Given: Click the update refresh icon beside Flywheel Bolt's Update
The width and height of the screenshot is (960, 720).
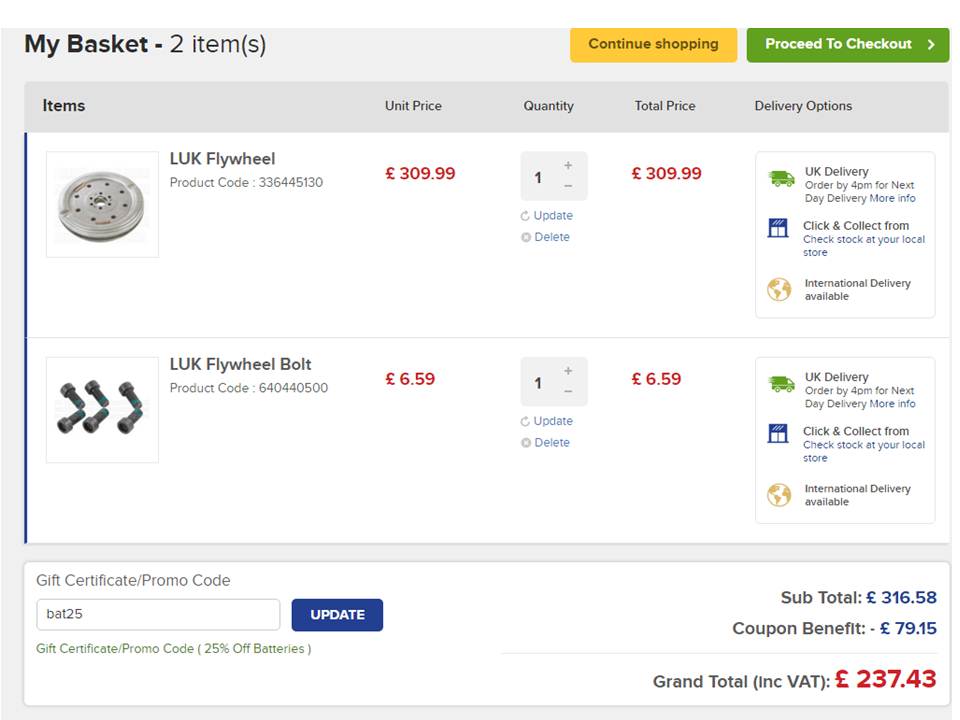Looking at the screenshot, I should (525, 422).
